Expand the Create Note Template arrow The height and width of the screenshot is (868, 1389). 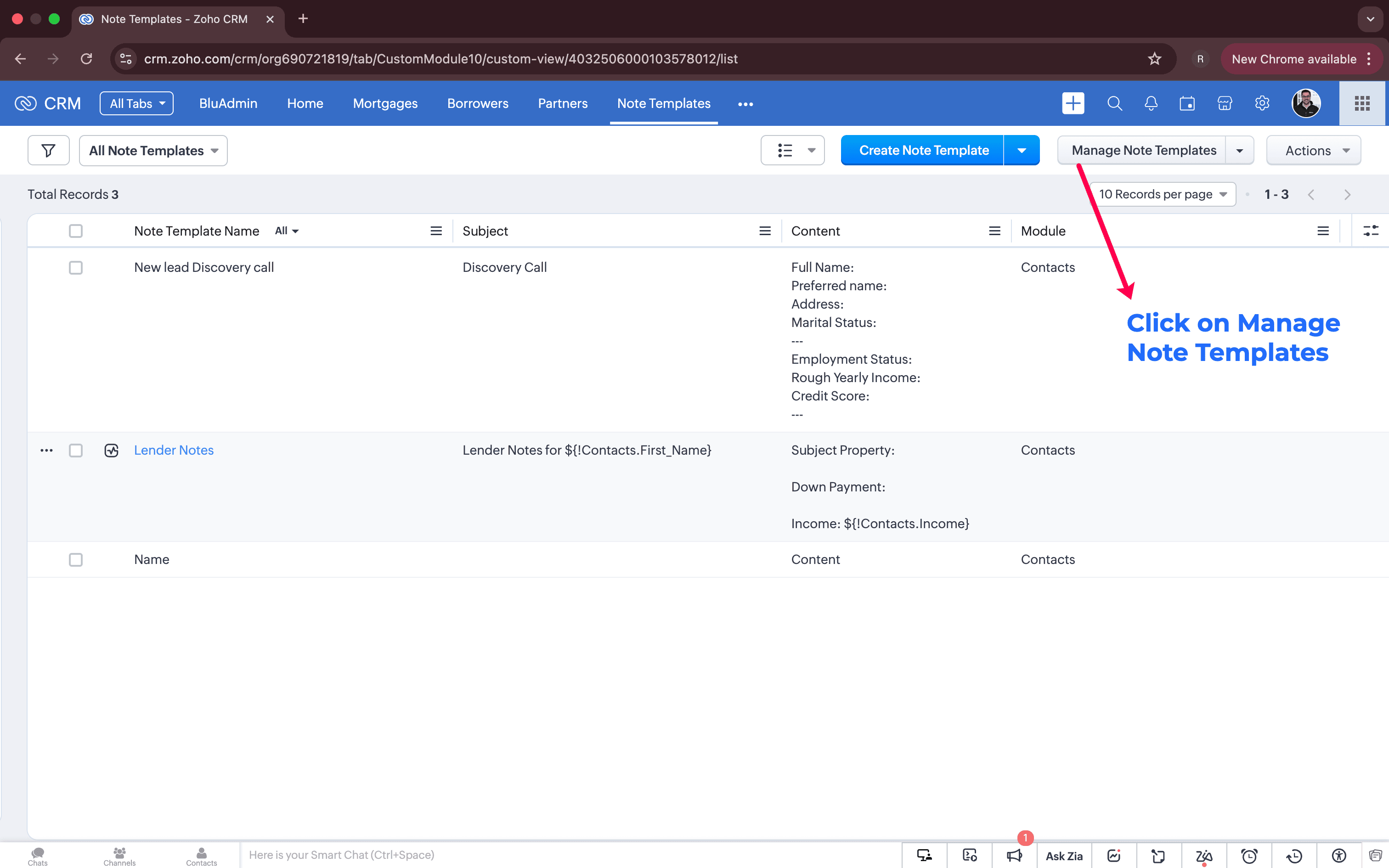point(1022,151)
